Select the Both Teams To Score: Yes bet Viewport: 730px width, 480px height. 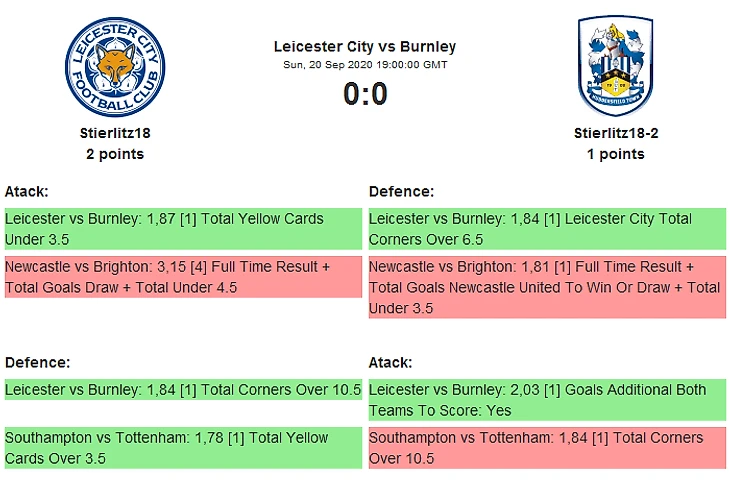click(546, 399)
